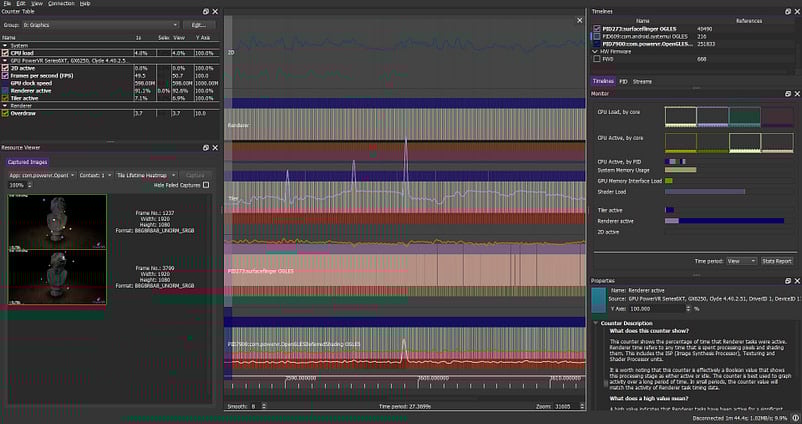Click the 2D timeline row label
Screen dimensions: 802x424
click(x=231, y=52)
